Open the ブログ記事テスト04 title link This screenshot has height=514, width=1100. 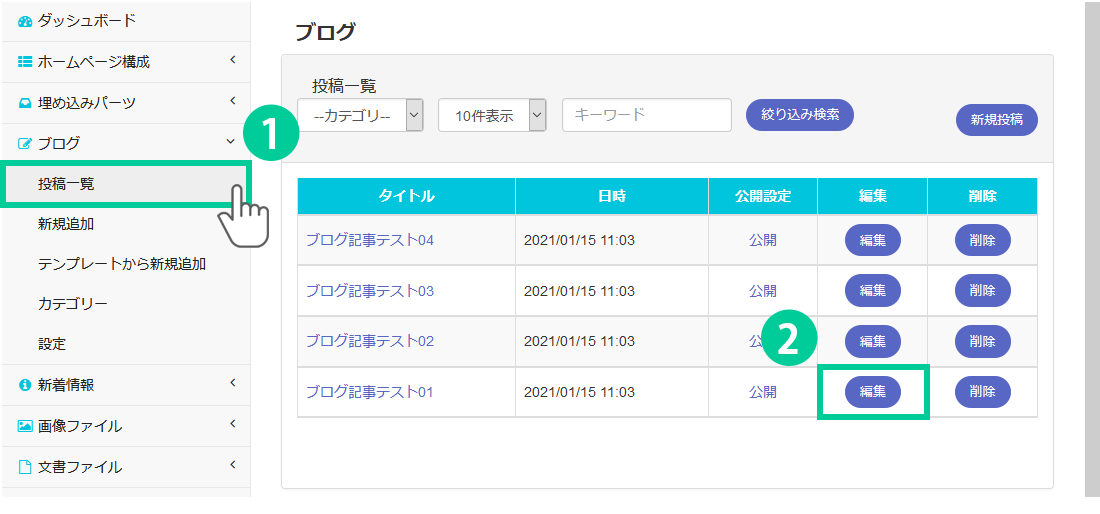pos(369,240)
